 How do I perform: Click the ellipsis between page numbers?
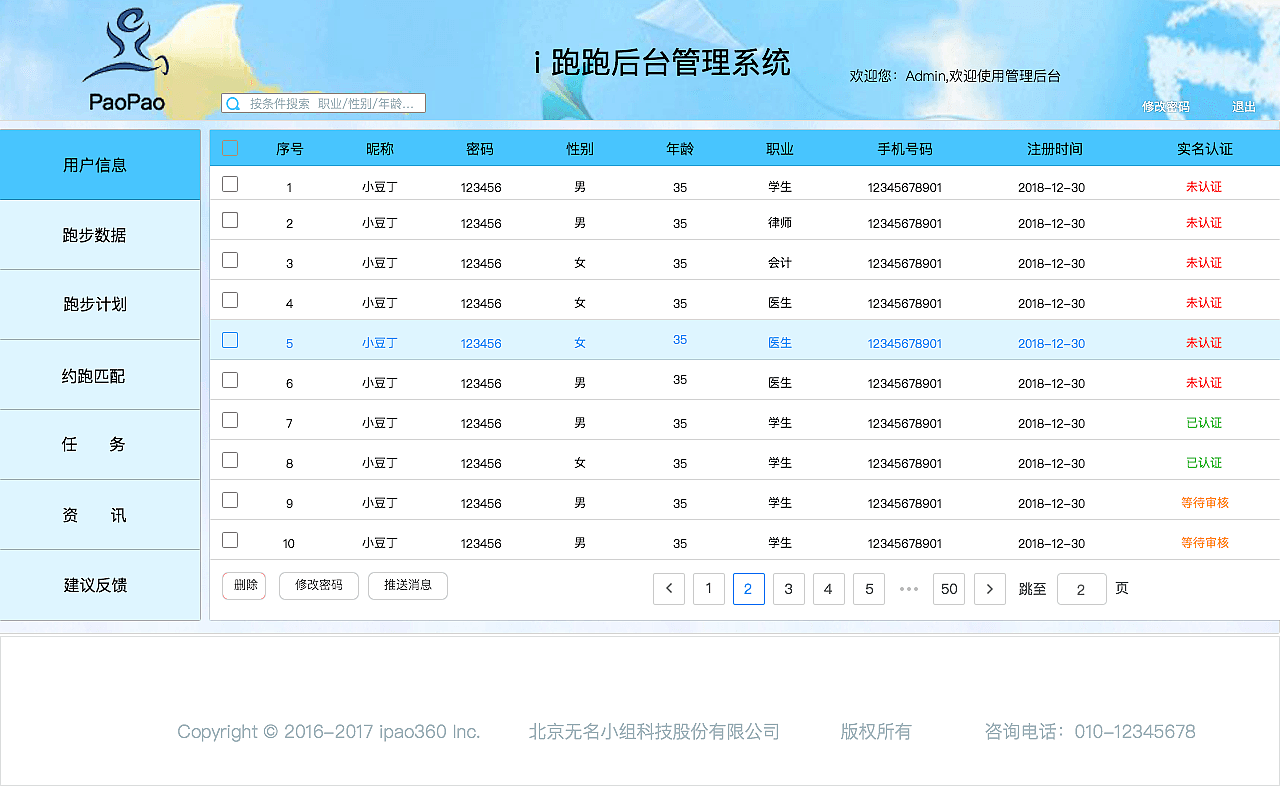[x=908, y=589]
